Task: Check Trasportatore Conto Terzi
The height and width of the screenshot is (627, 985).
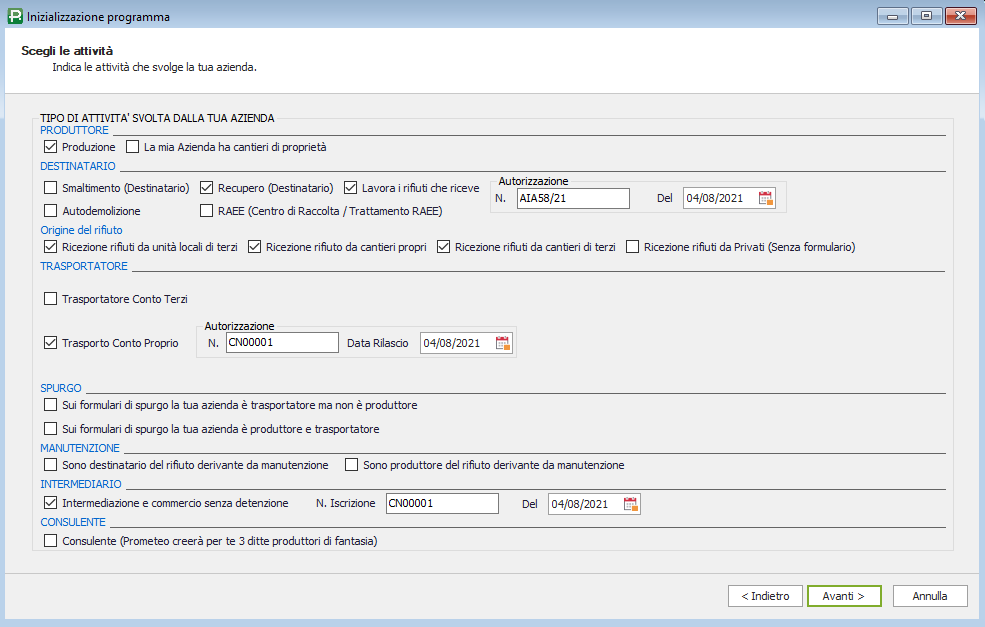Action: point(52,299)
